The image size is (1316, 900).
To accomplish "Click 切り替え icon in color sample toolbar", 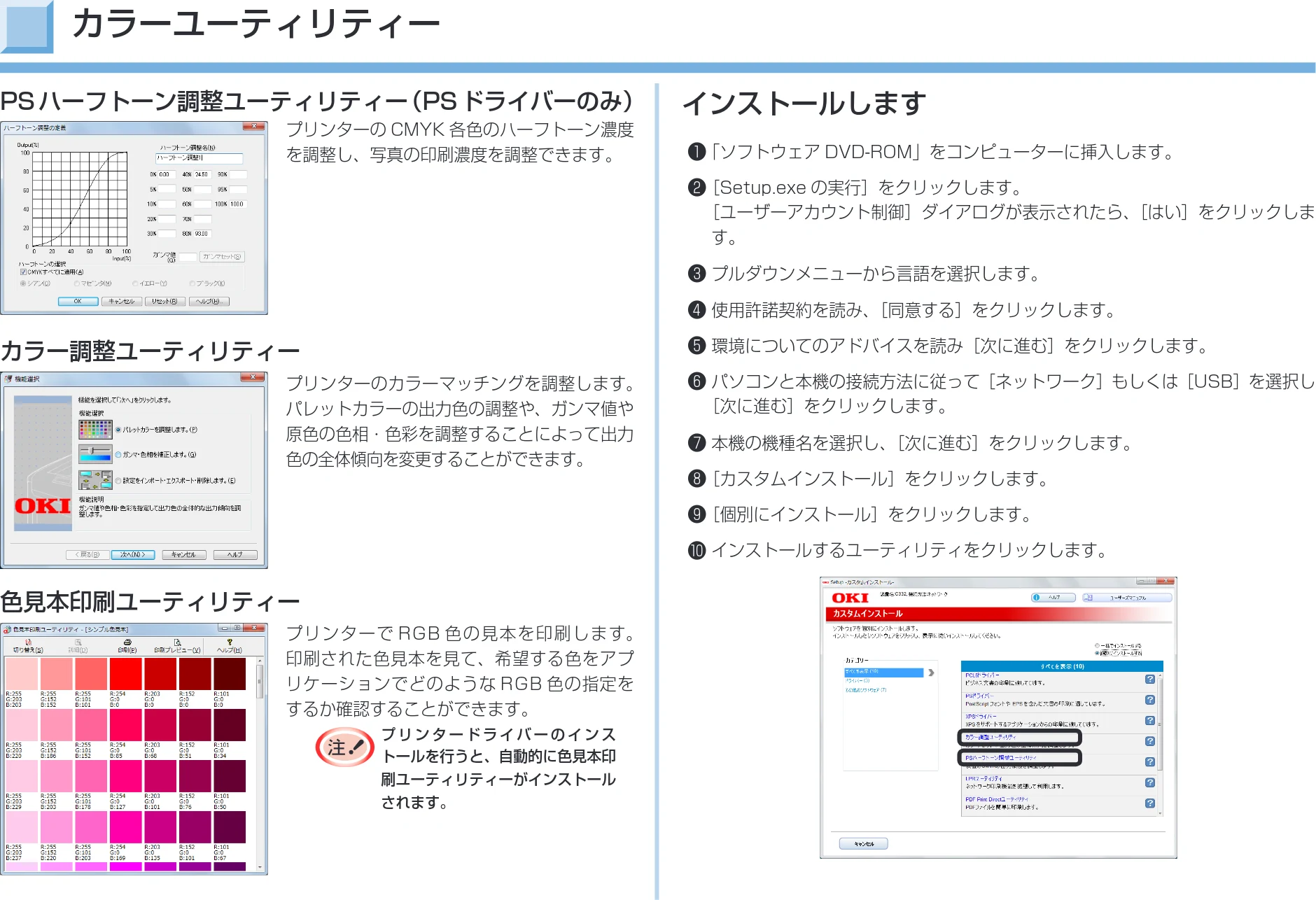I will point(28,642).
